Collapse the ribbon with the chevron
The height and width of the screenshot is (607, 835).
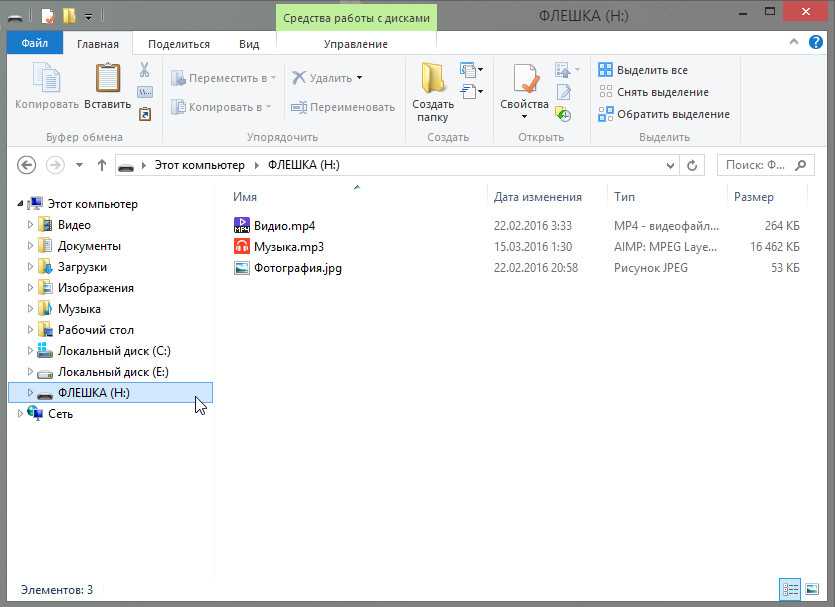coord(794,42)
